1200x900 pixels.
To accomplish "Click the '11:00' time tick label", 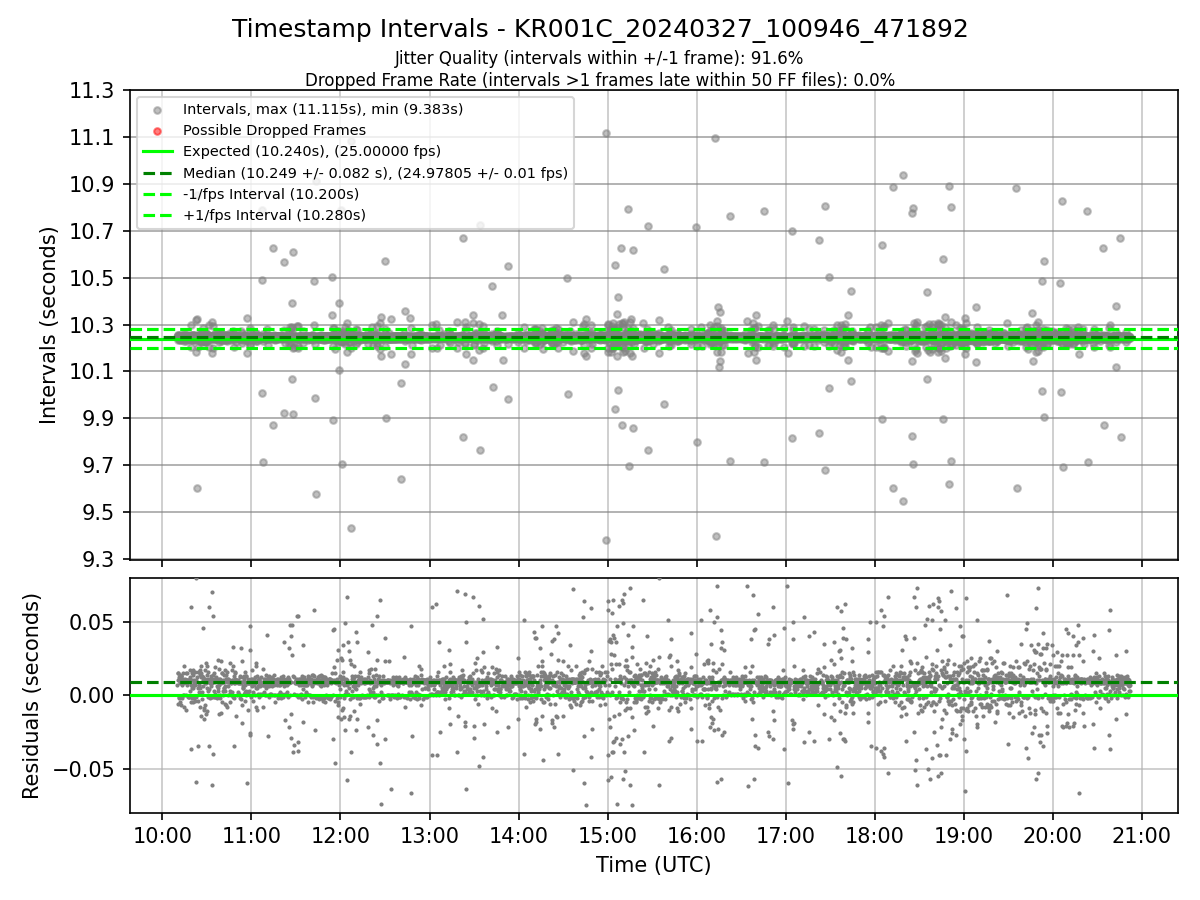I will [x=251, y=835].
